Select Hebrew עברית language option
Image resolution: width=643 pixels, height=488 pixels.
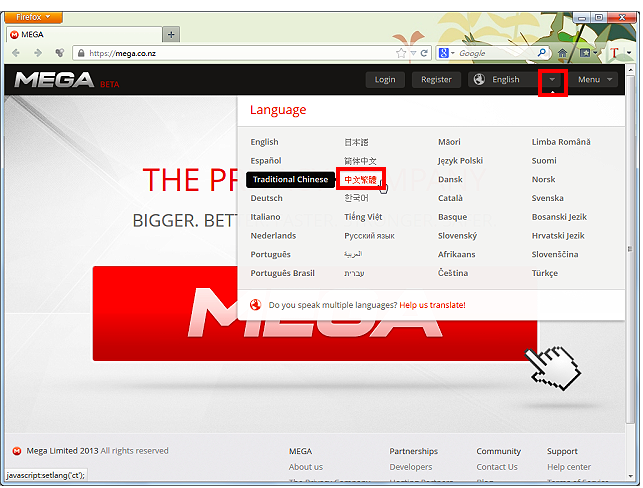[354, 273]
